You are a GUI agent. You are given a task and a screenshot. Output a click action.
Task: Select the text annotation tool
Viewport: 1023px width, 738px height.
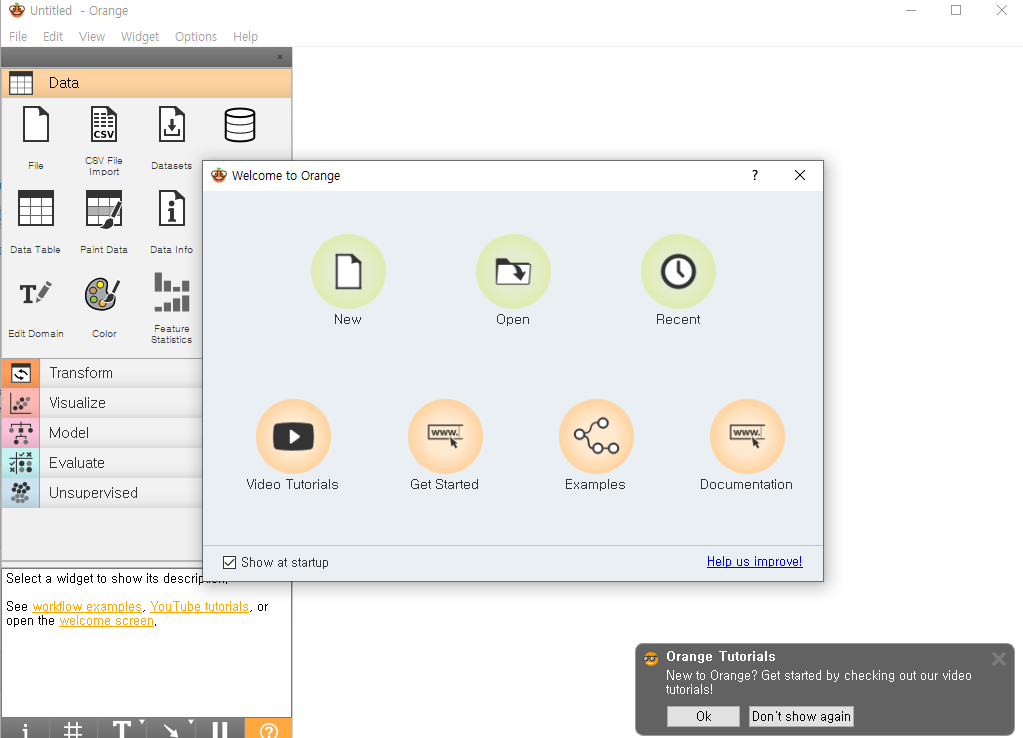click(x=121, y=729)
